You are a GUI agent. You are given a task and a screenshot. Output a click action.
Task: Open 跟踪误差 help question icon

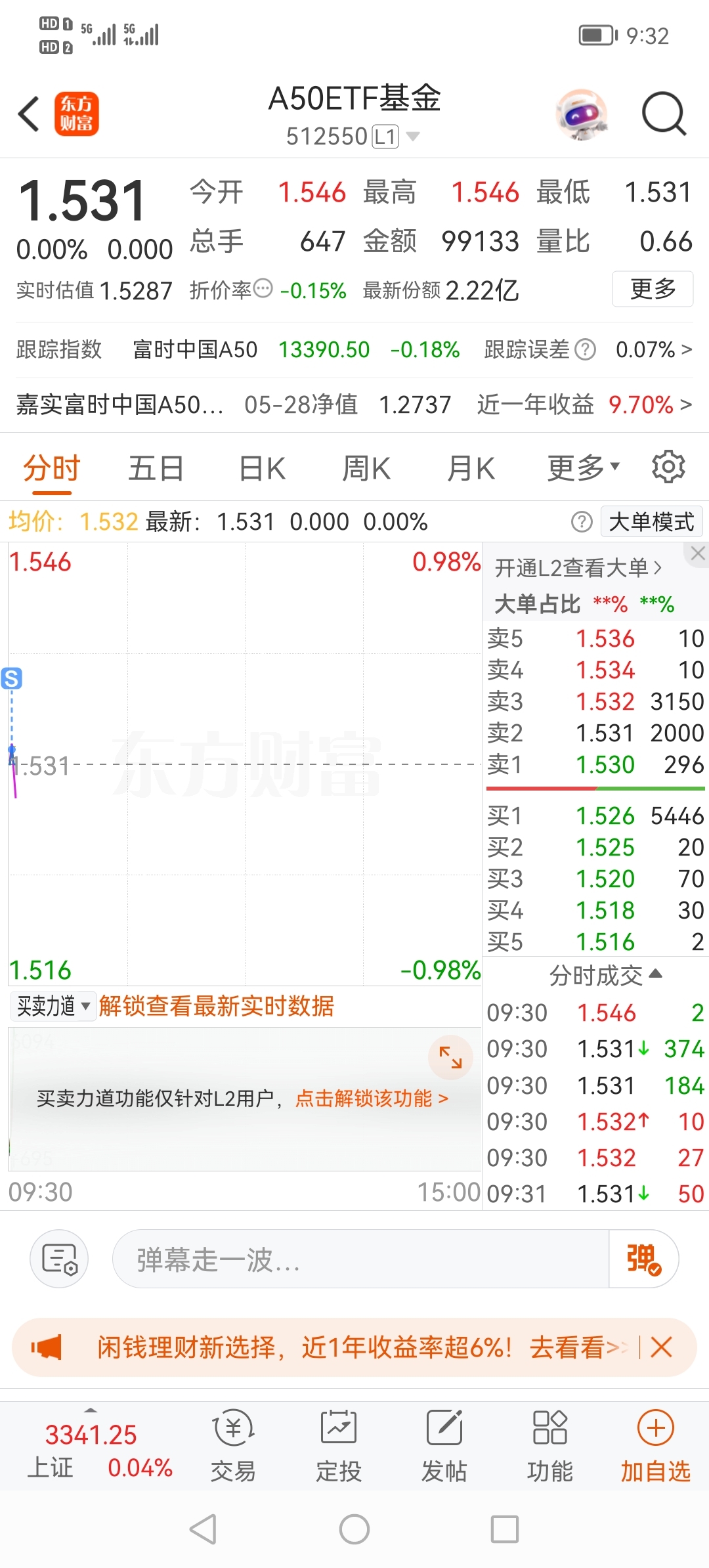585,349
